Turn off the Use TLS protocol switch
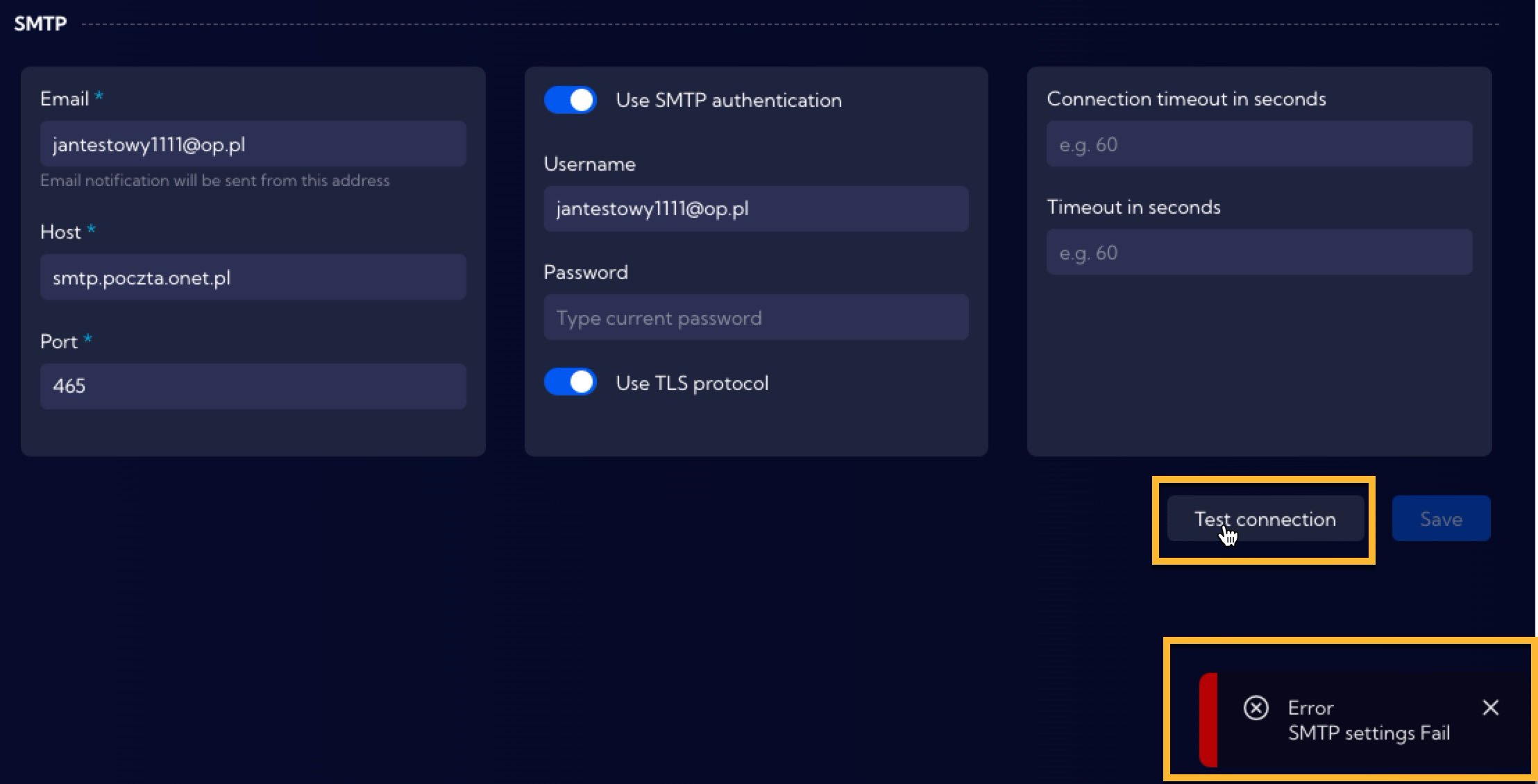 point(570,382)
